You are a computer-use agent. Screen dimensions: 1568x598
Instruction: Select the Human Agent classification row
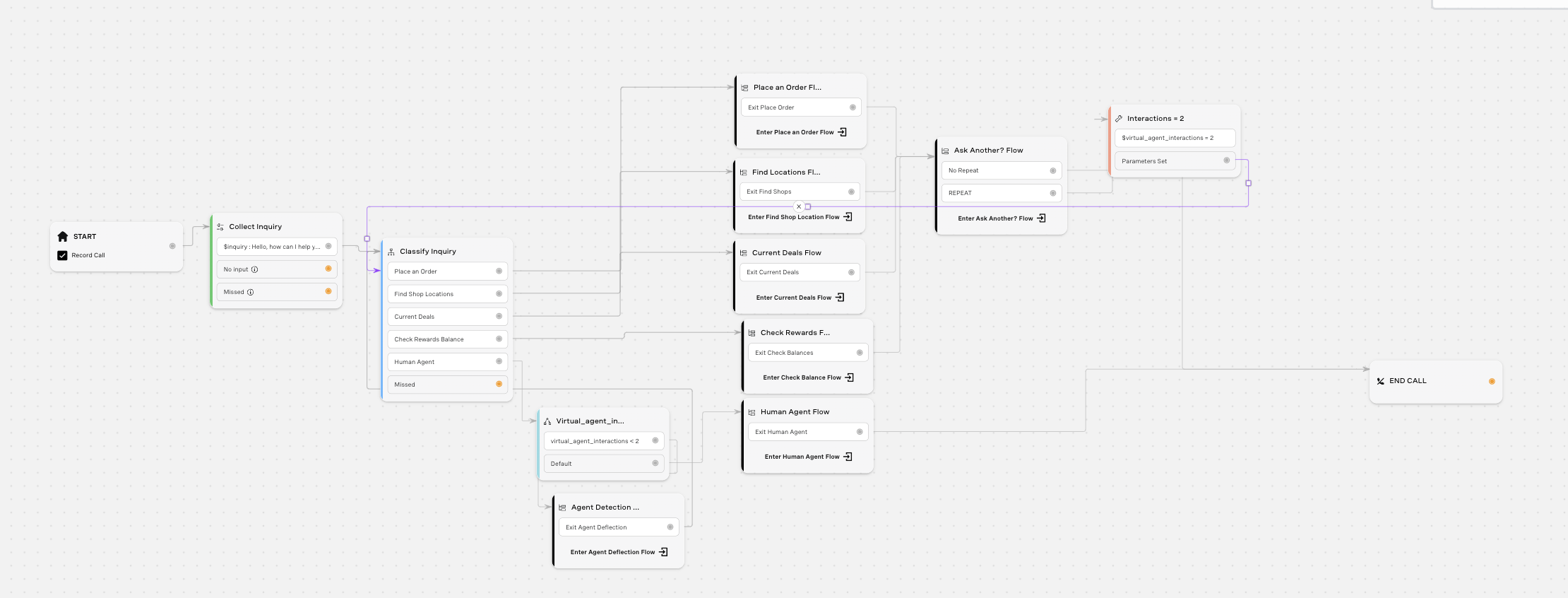447,362
